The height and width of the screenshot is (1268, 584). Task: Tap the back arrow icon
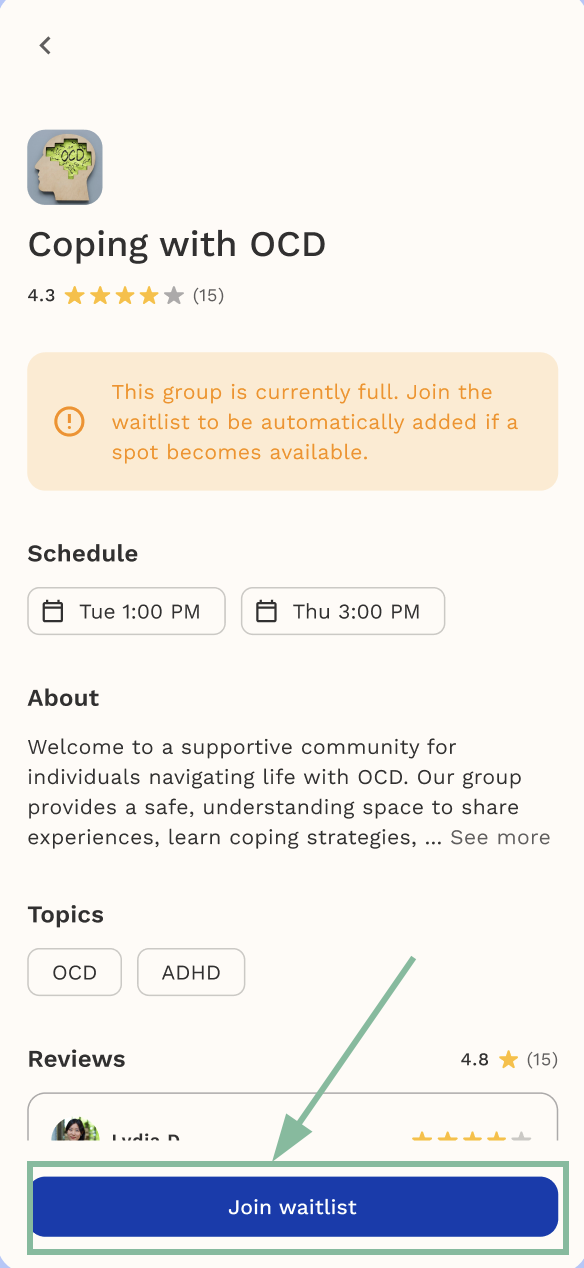[x=45, y=45]
